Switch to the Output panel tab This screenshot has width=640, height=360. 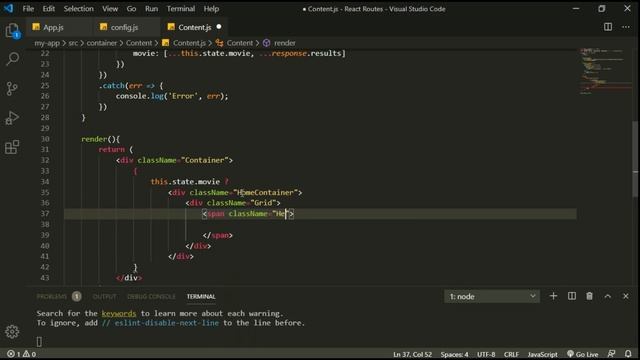coord(104,296)
